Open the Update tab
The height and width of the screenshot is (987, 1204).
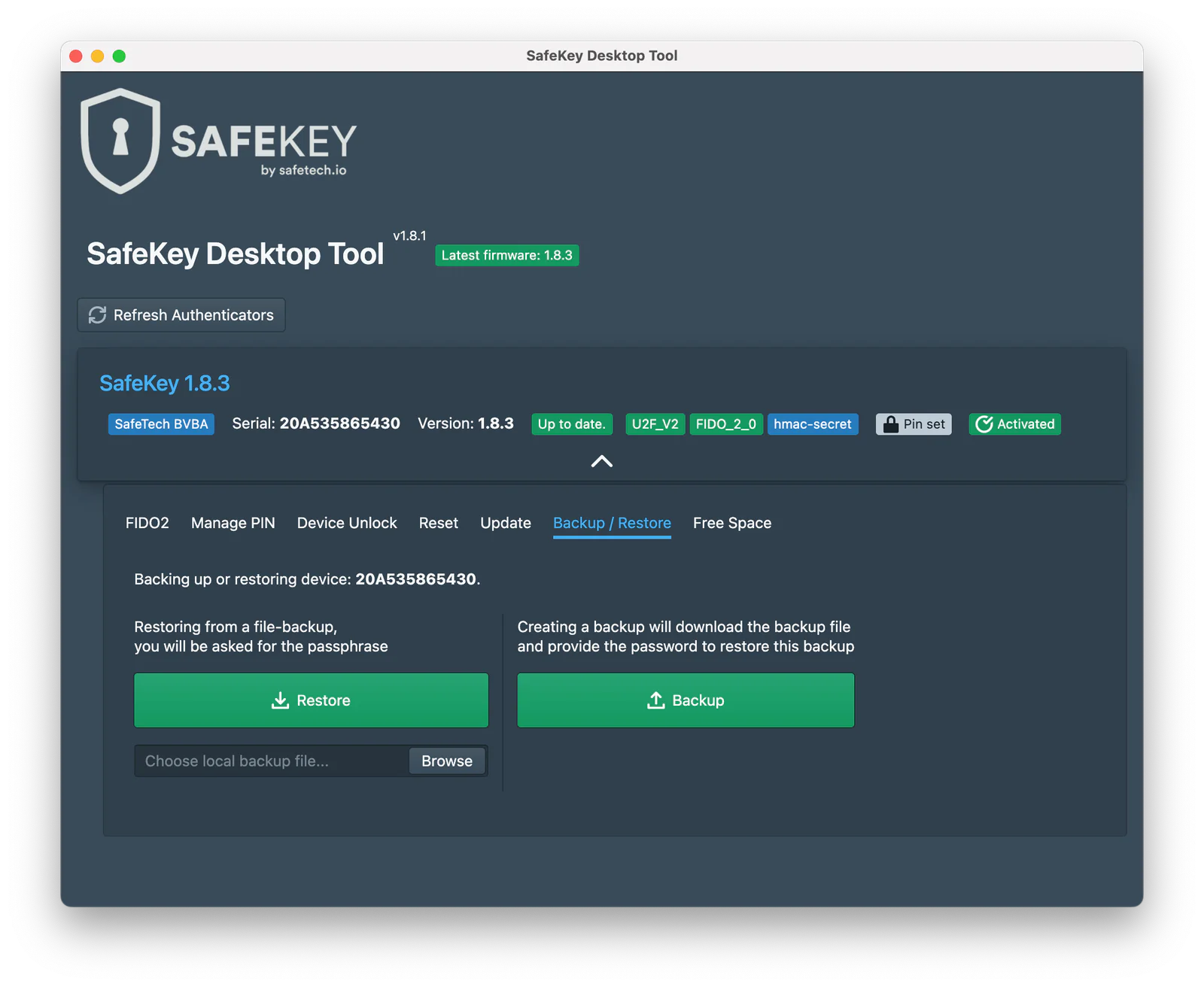pos(506,523)
